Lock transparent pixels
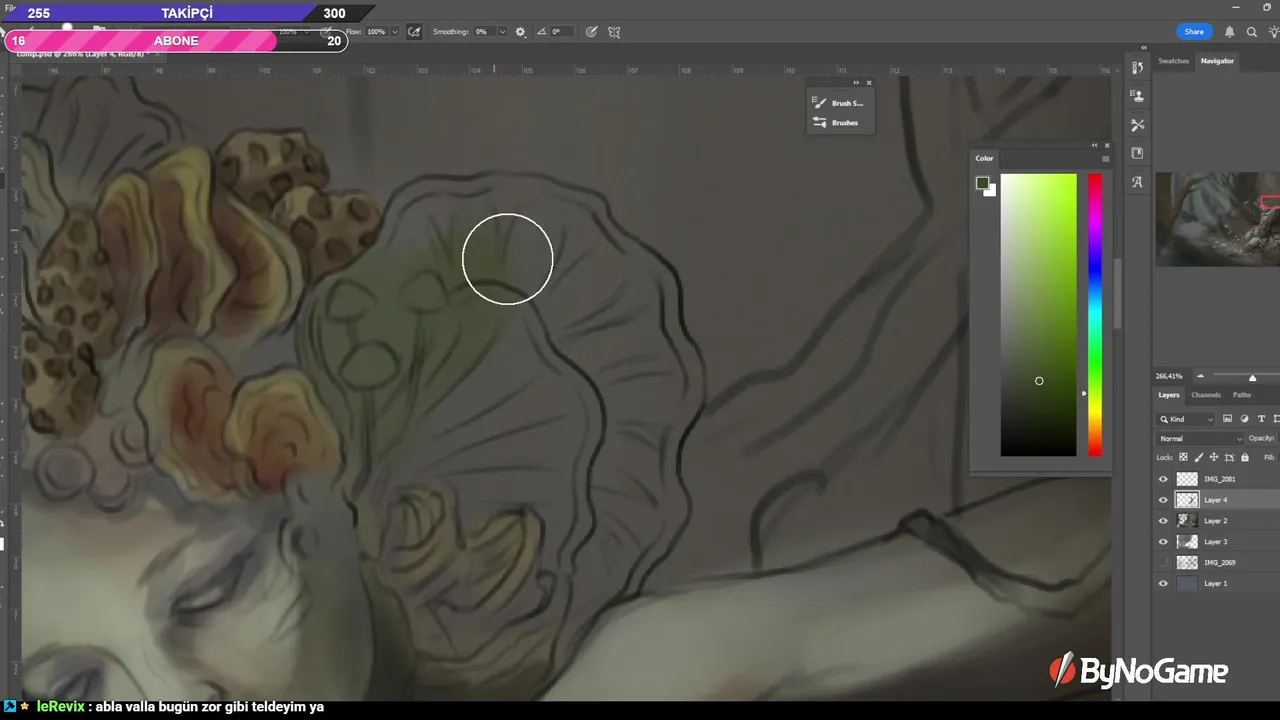The image size is (1280, 720). coord(1183,457)
